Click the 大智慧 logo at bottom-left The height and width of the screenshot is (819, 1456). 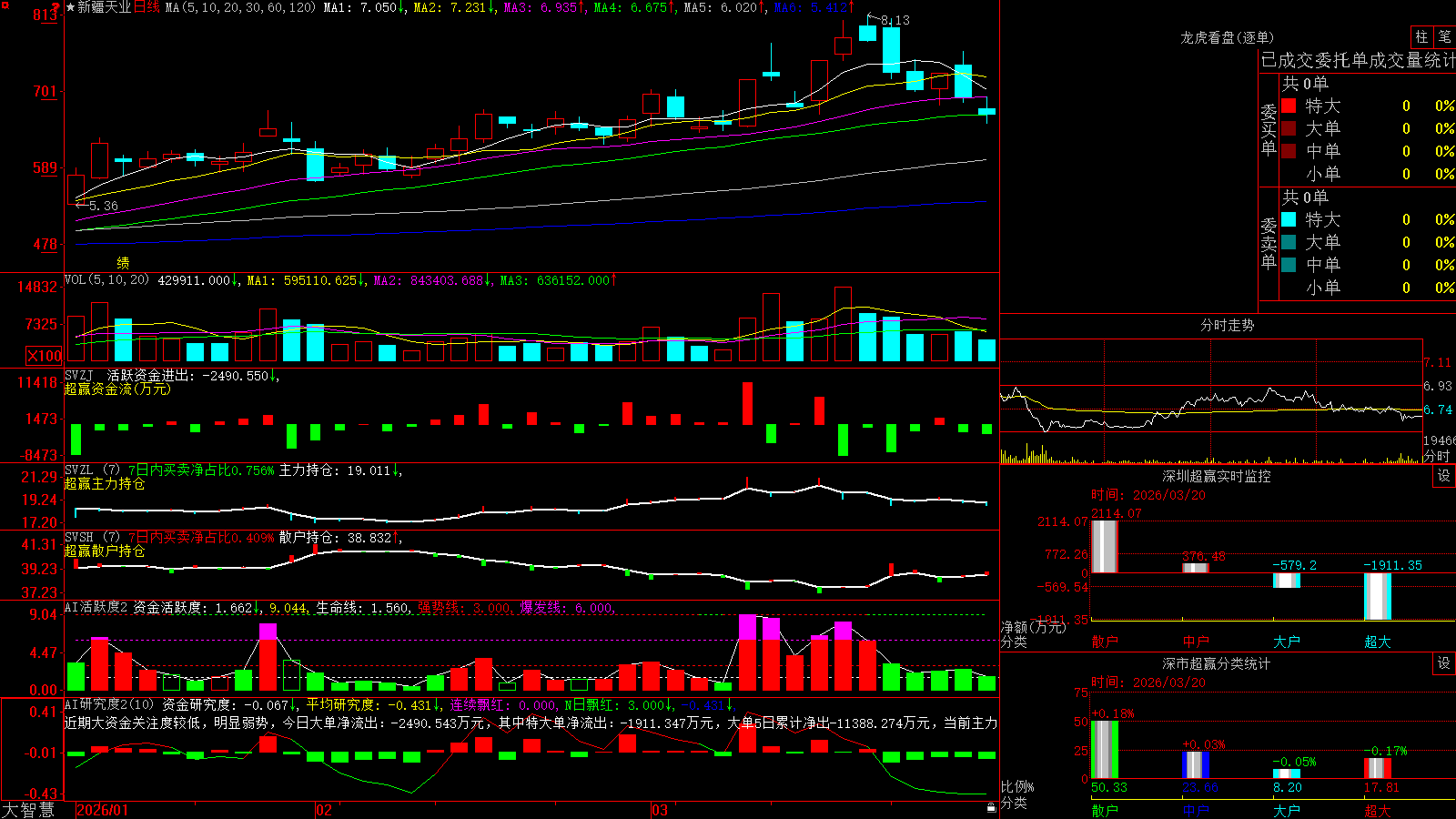pyautogui.click(x=28, y=810)
